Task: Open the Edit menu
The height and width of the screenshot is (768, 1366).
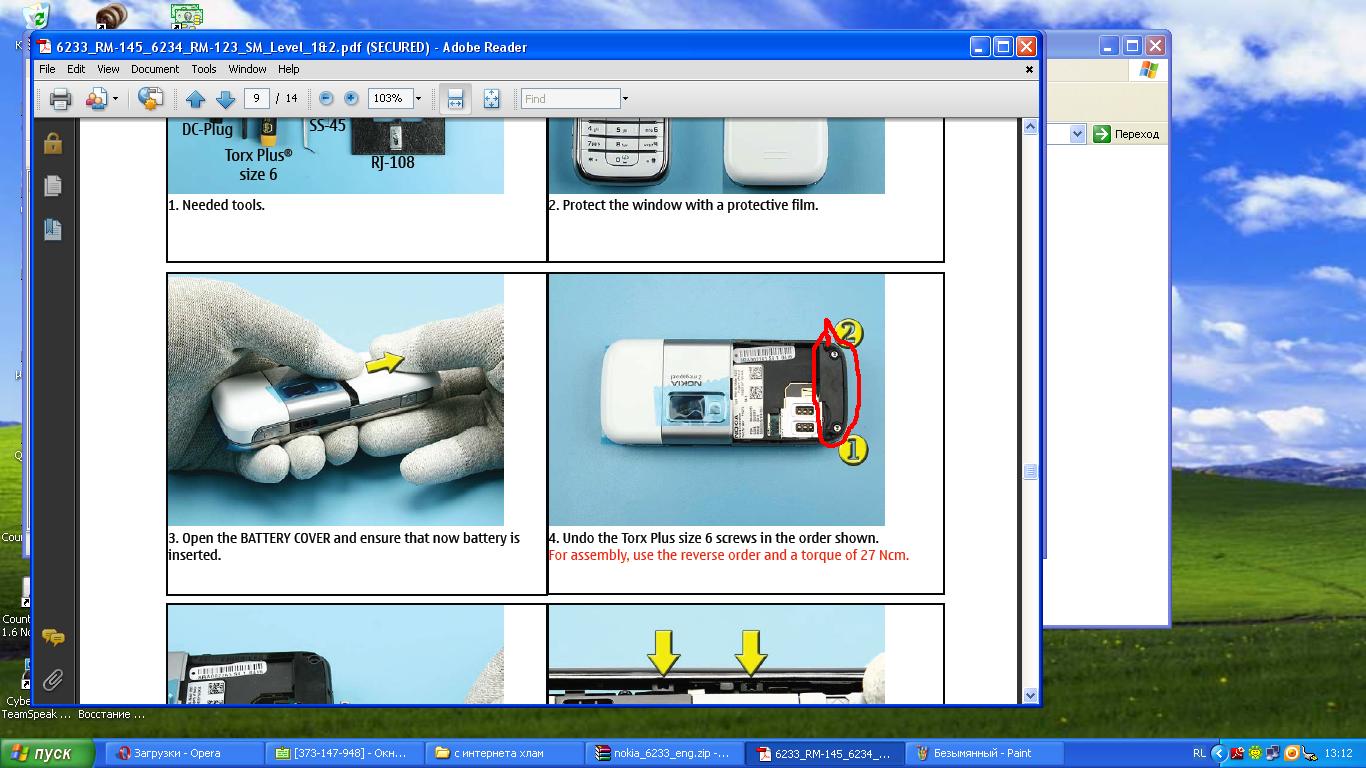Action: click(76, 69)
